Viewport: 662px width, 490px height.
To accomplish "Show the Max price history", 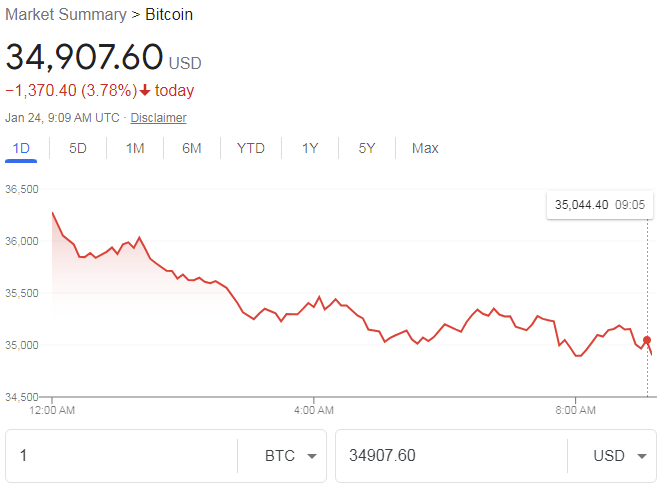I will coord(425,148).
